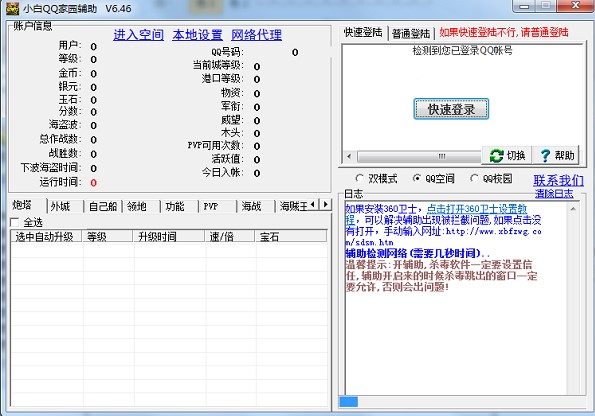The image size is (595, 416).
Task: Open the 点击打开360卫士设置教程 link in log
Action: (x=477, y=209)
